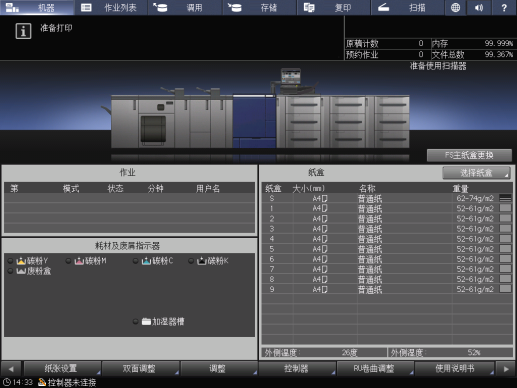The width and height of the screenshot is (517, 388).
Task: Open 纸张设置 paper settings
Action: coord(62,369)
